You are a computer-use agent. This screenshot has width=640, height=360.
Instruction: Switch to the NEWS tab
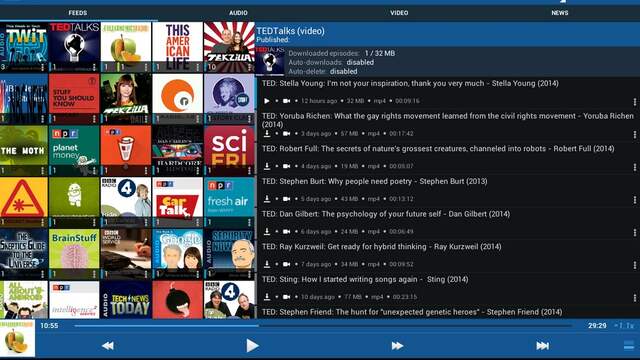pyautogui.click(x=560, y=13)
